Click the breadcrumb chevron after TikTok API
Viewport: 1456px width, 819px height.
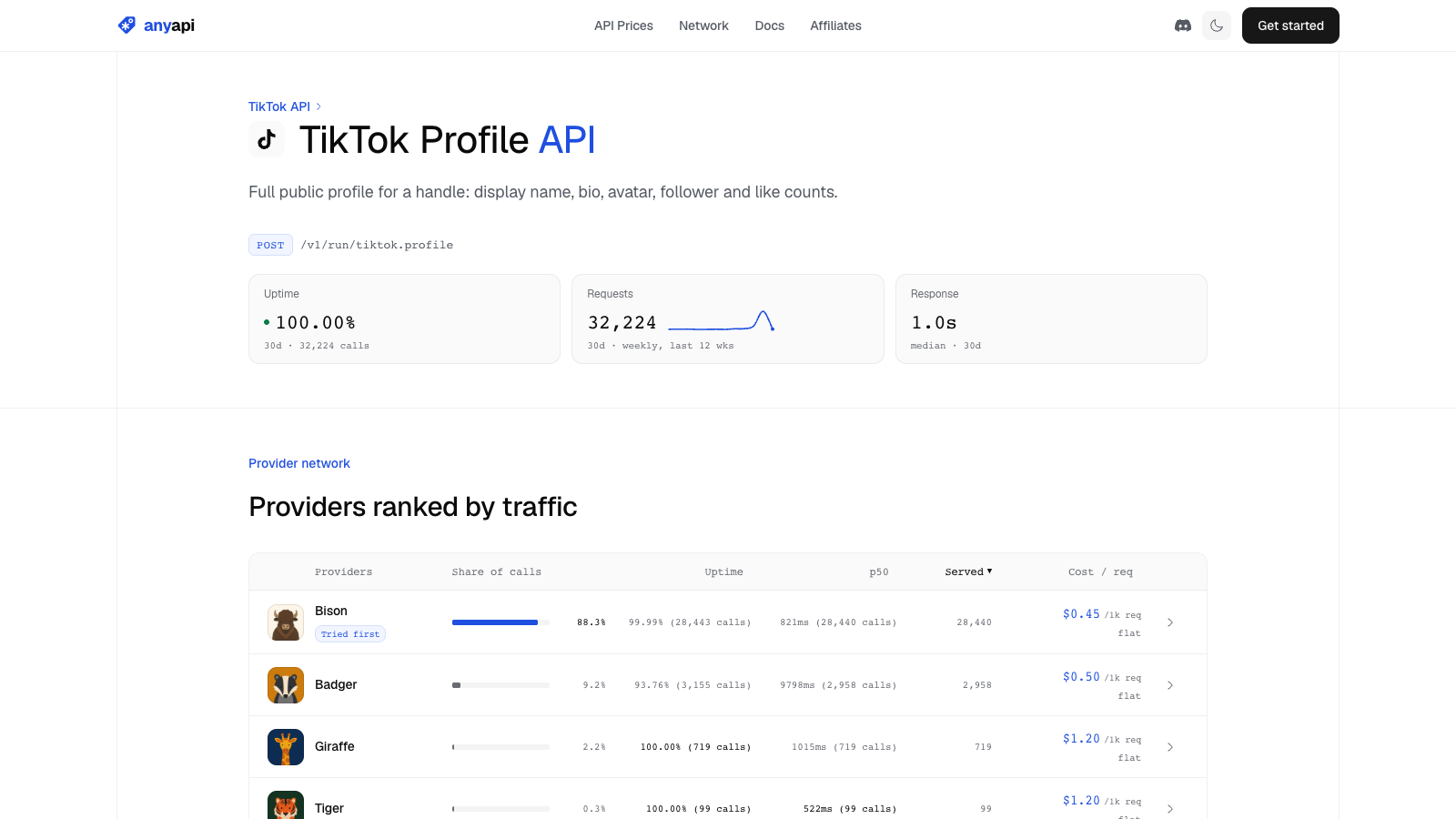318,106
